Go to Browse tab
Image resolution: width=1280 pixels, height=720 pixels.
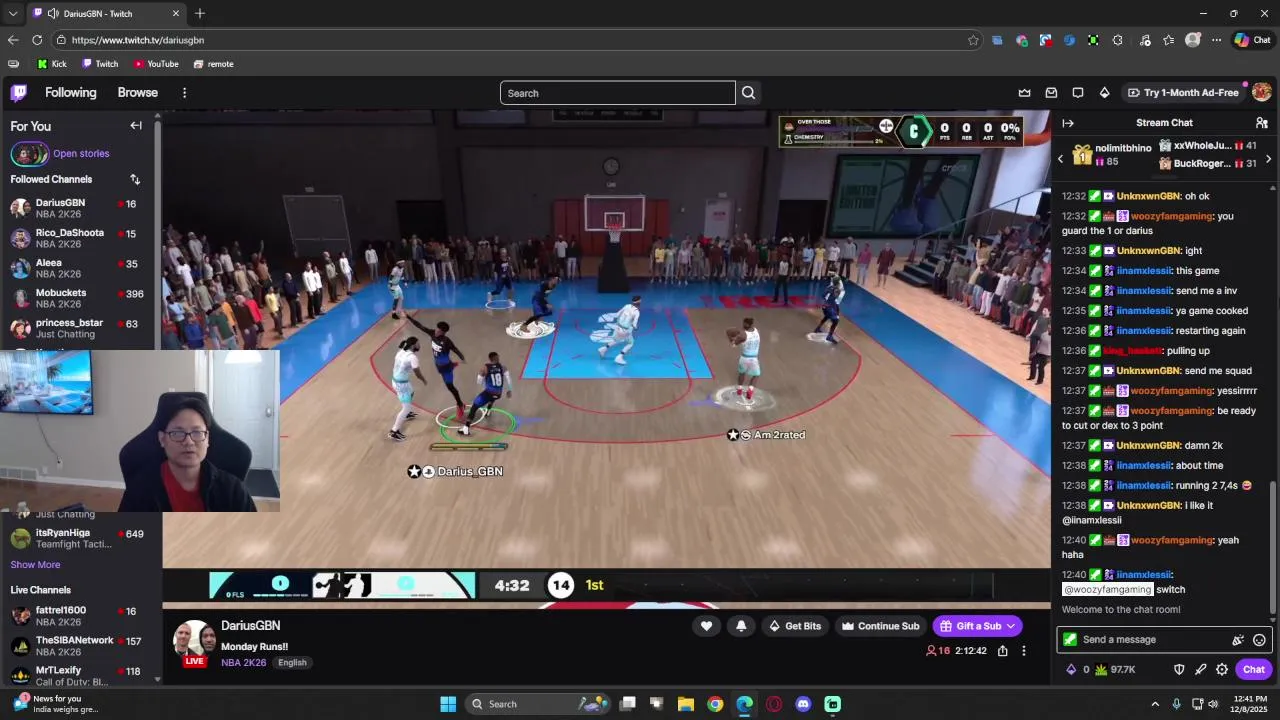[138, 93]
